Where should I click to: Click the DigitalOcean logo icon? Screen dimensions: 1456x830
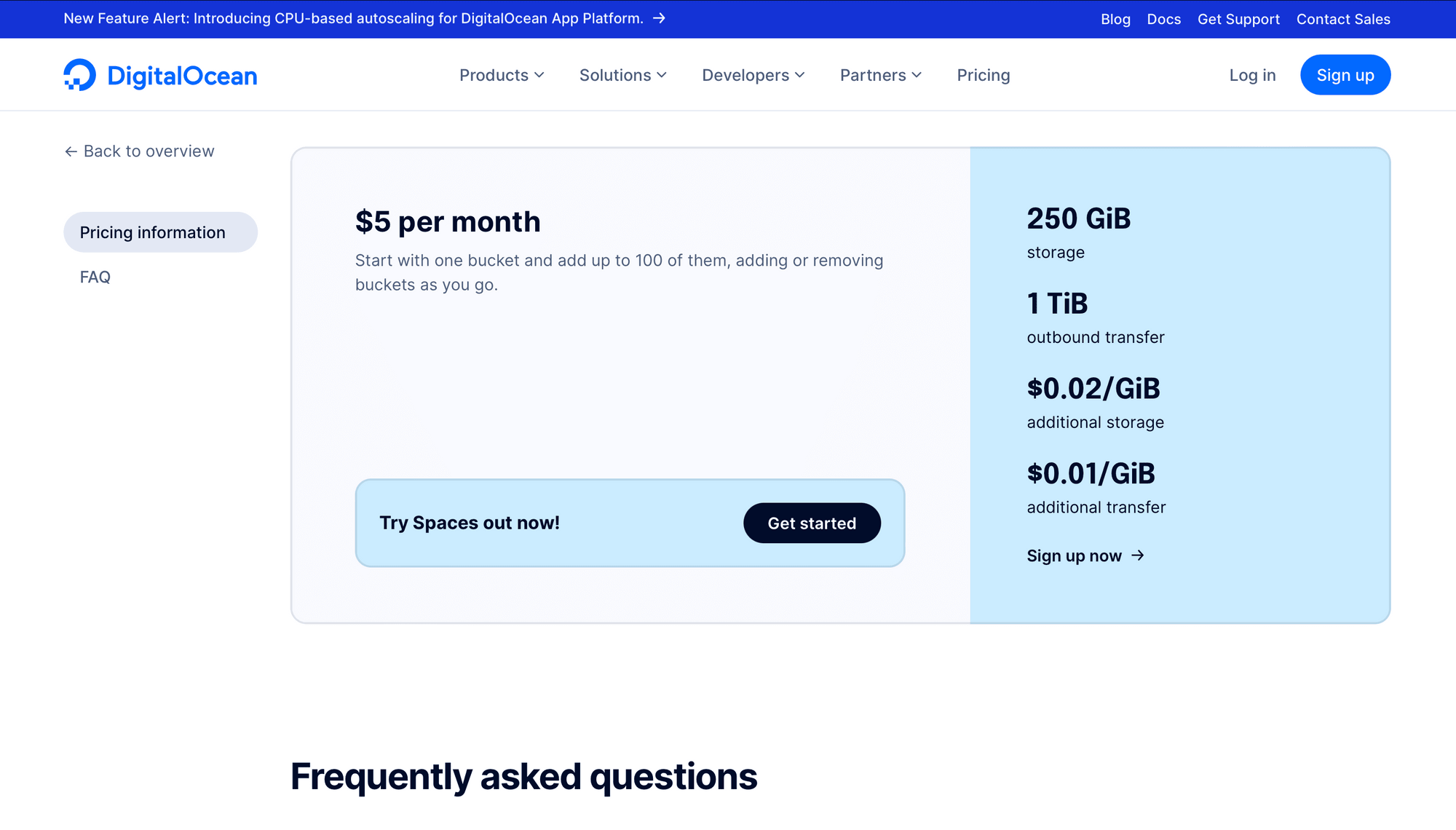click(x=80, y=74)
